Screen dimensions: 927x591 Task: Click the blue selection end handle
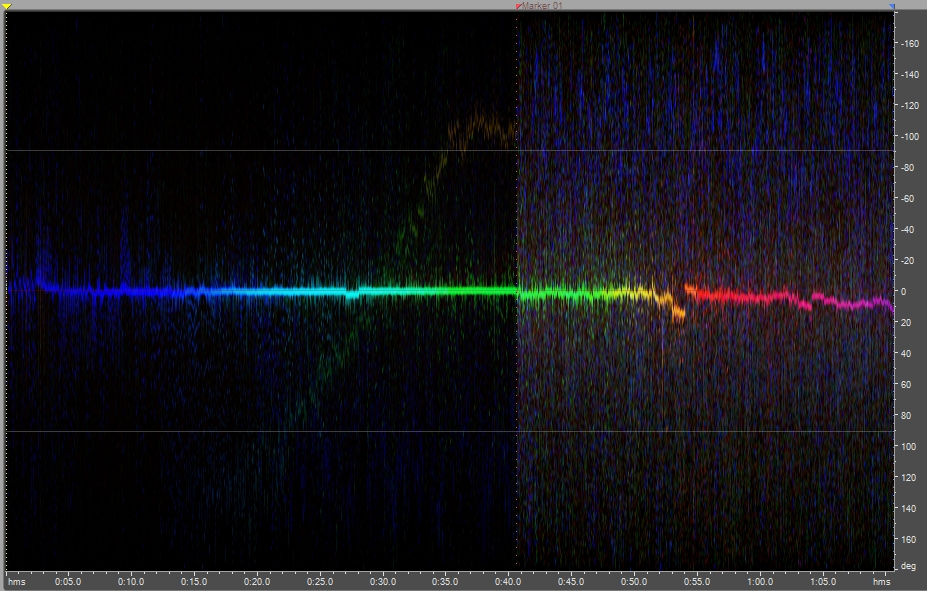(892, 6)
